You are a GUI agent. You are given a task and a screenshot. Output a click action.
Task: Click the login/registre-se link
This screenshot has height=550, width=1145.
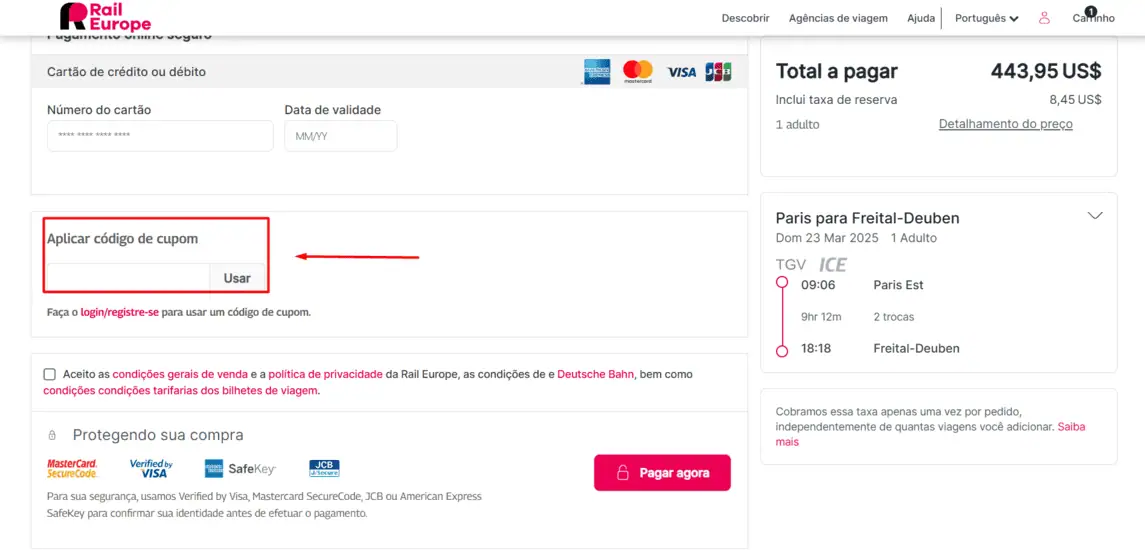coord(120,312)
